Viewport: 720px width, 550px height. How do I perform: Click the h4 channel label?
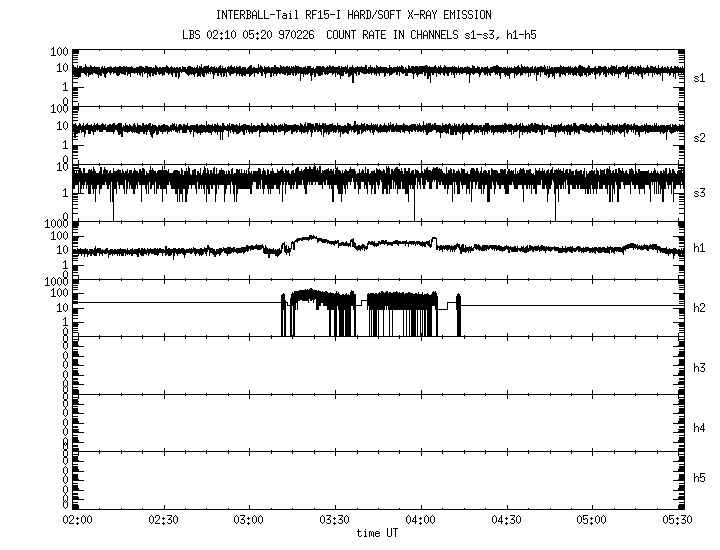point(699,428)
